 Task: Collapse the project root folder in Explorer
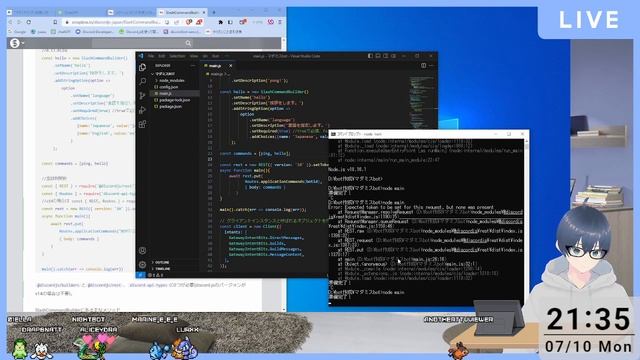click(x=165, y=74)
